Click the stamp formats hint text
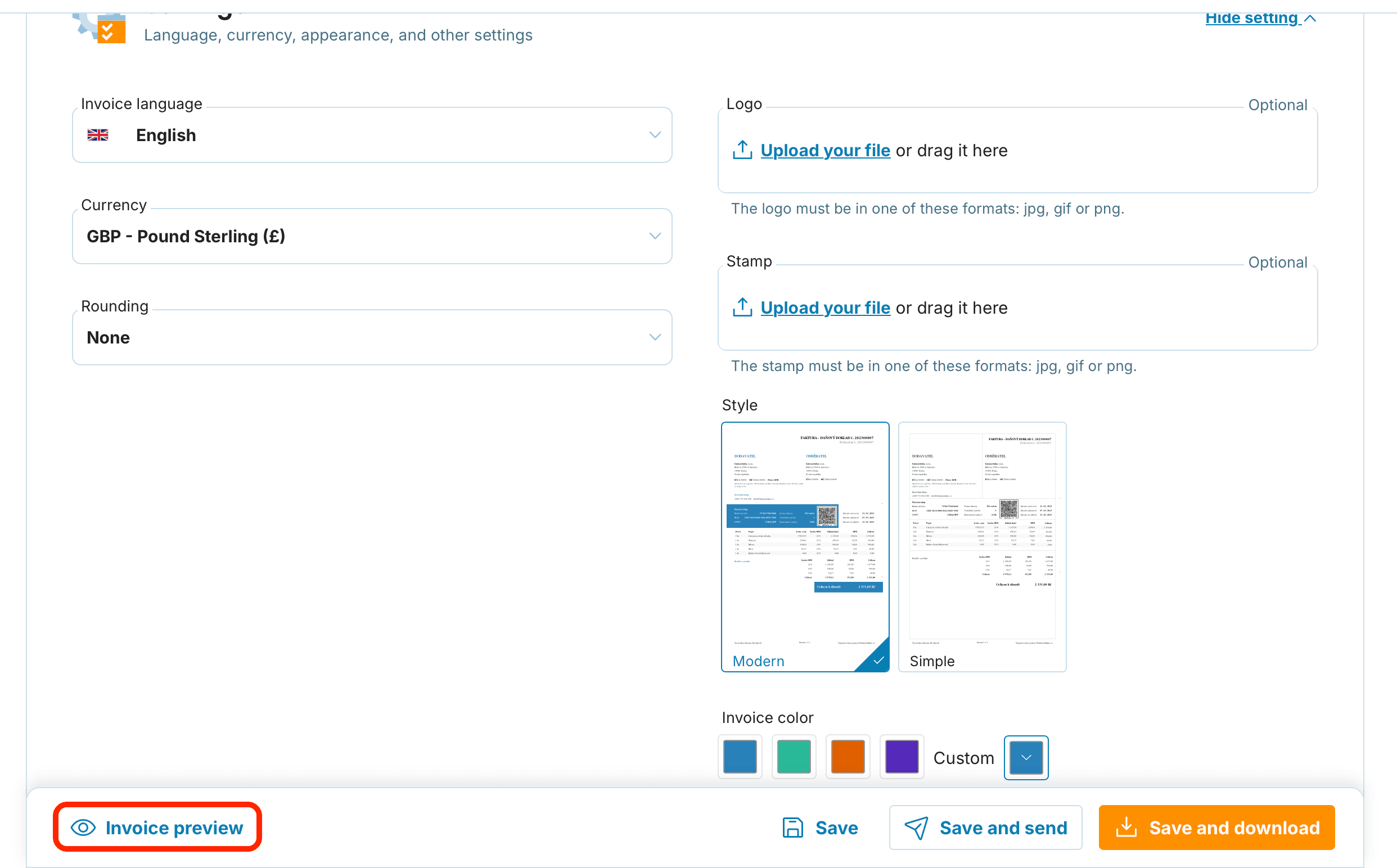This screenshot has width=1397, height=868. (934, 365)
